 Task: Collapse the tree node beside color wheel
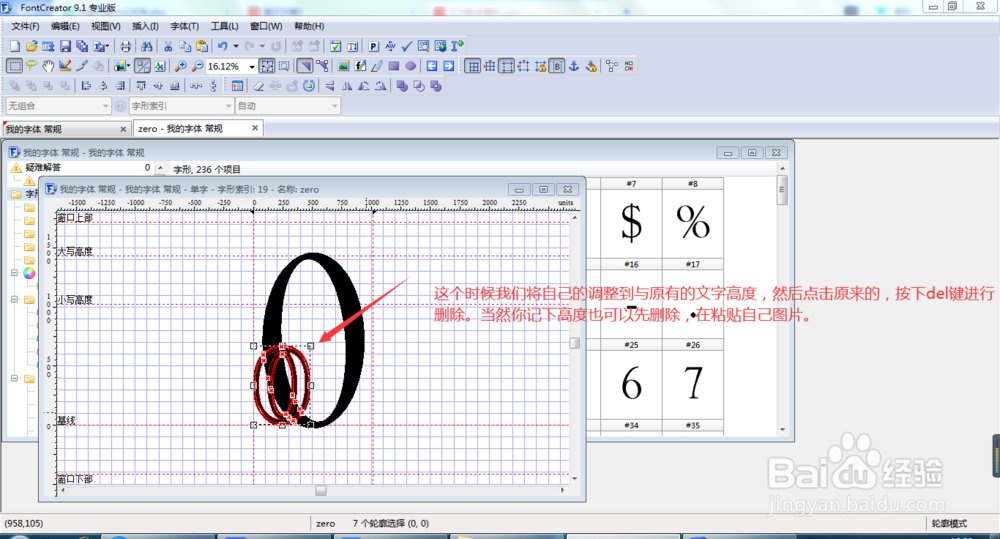14,273
